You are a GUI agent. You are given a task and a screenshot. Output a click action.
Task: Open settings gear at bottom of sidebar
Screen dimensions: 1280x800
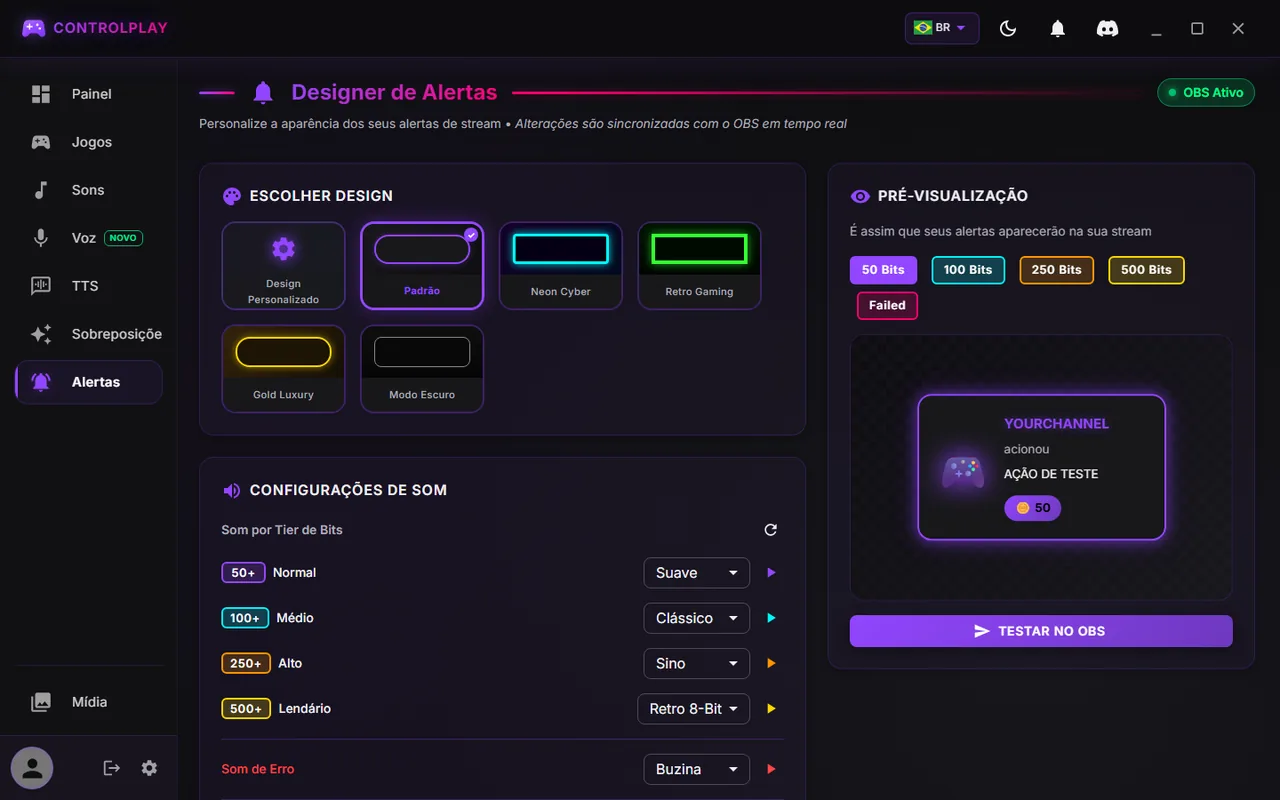coord(149,768)
